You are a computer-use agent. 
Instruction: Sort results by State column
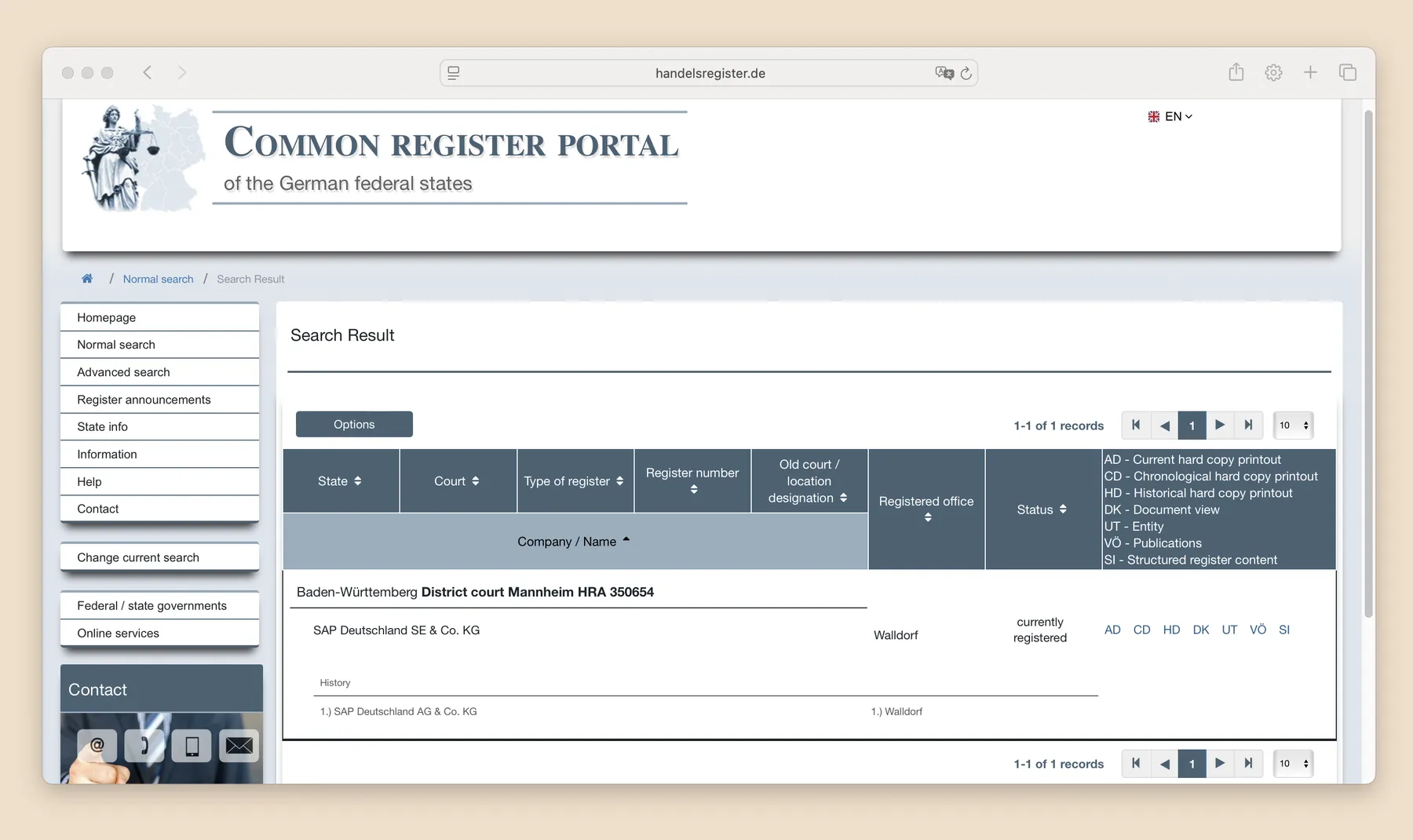[341, 481]
